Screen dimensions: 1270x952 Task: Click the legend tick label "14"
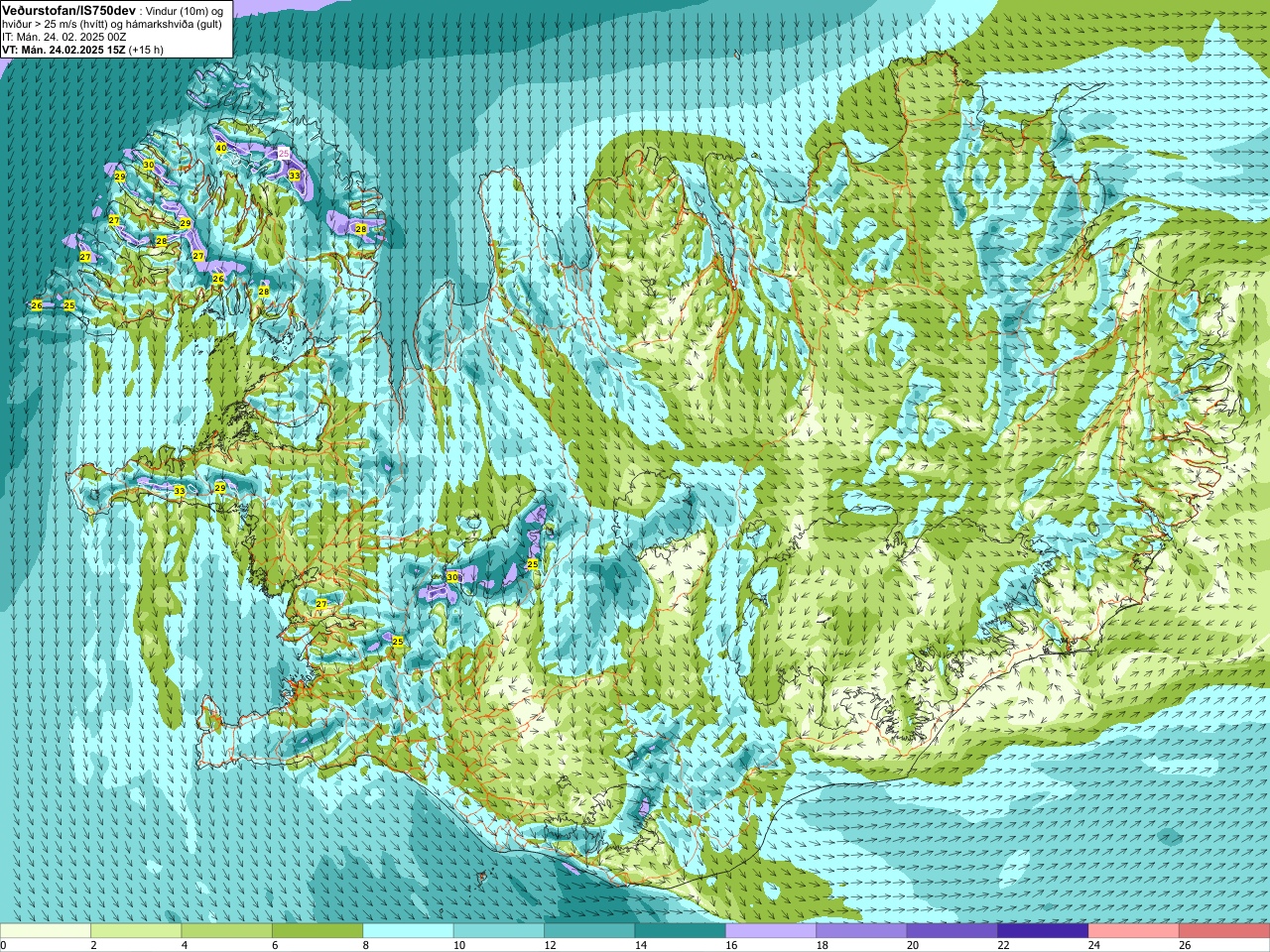click(640, 945)
